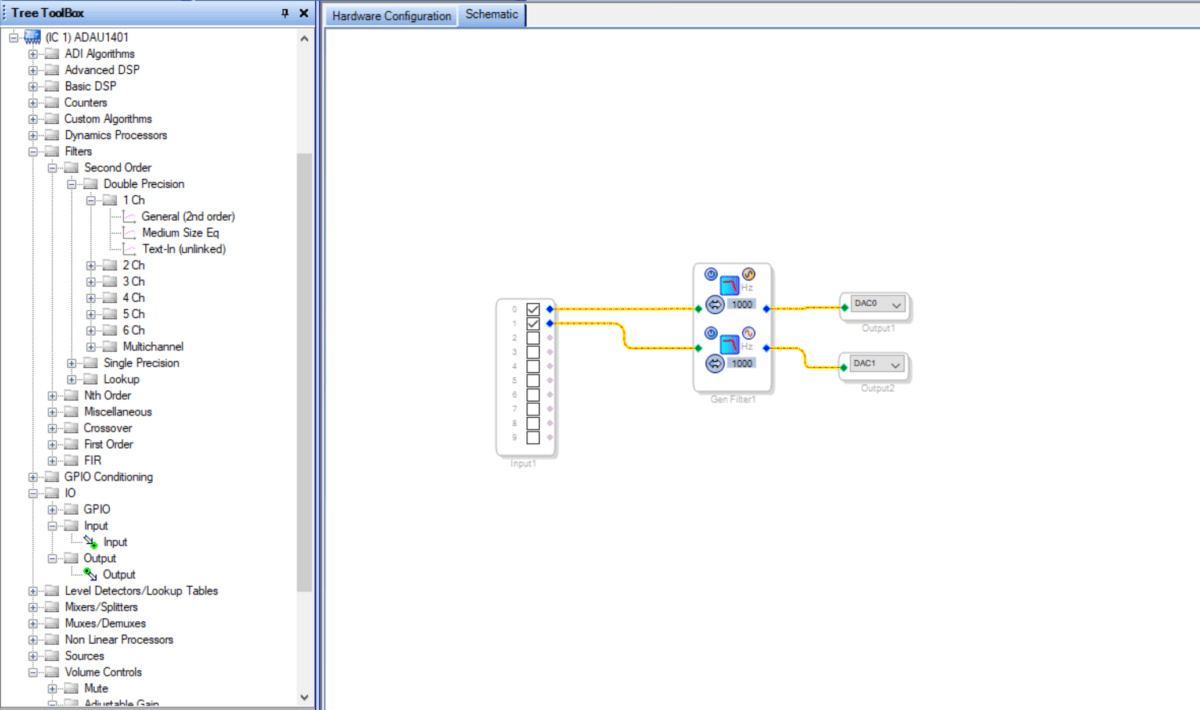
Task: Collapse the Double Precision tree node
Action: (x=72, y=184)
